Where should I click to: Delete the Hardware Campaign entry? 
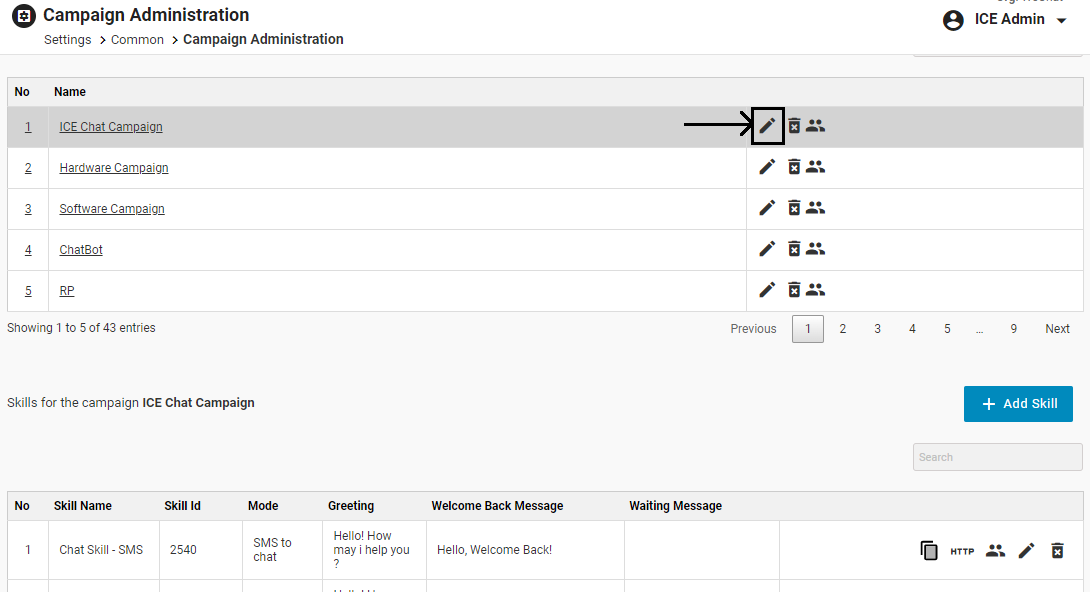(x=794, y=167)
